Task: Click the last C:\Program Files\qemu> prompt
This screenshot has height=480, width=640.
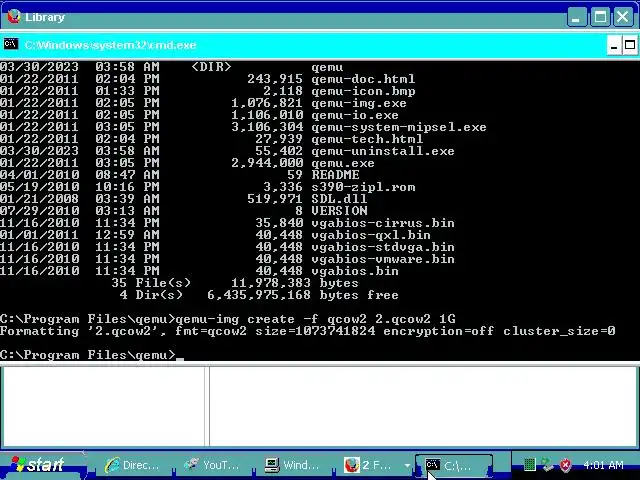Action: pos(87,355)
